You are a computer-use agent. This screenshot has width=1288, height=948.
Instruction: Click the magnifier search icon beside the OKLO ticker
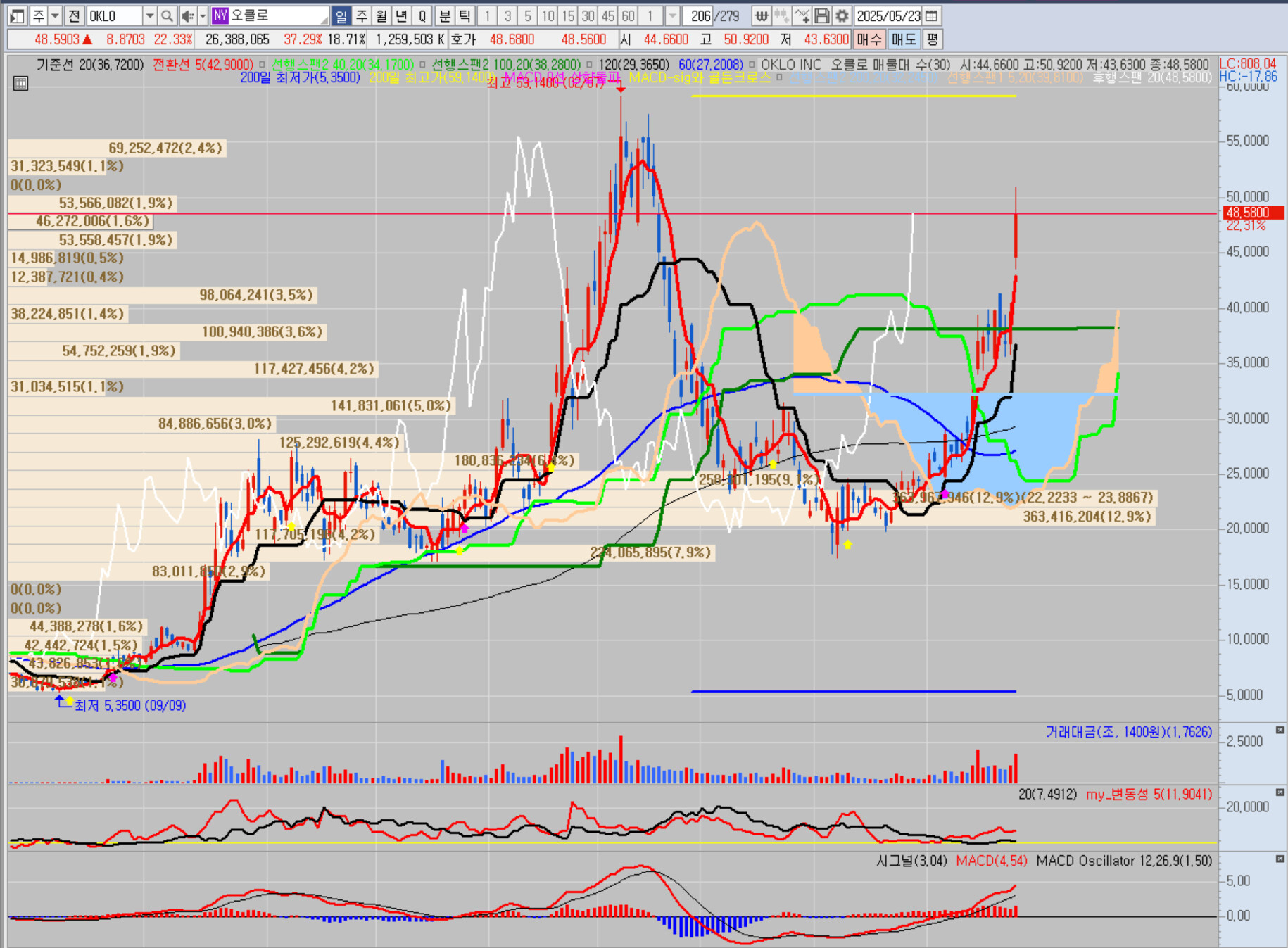point(167,15)
